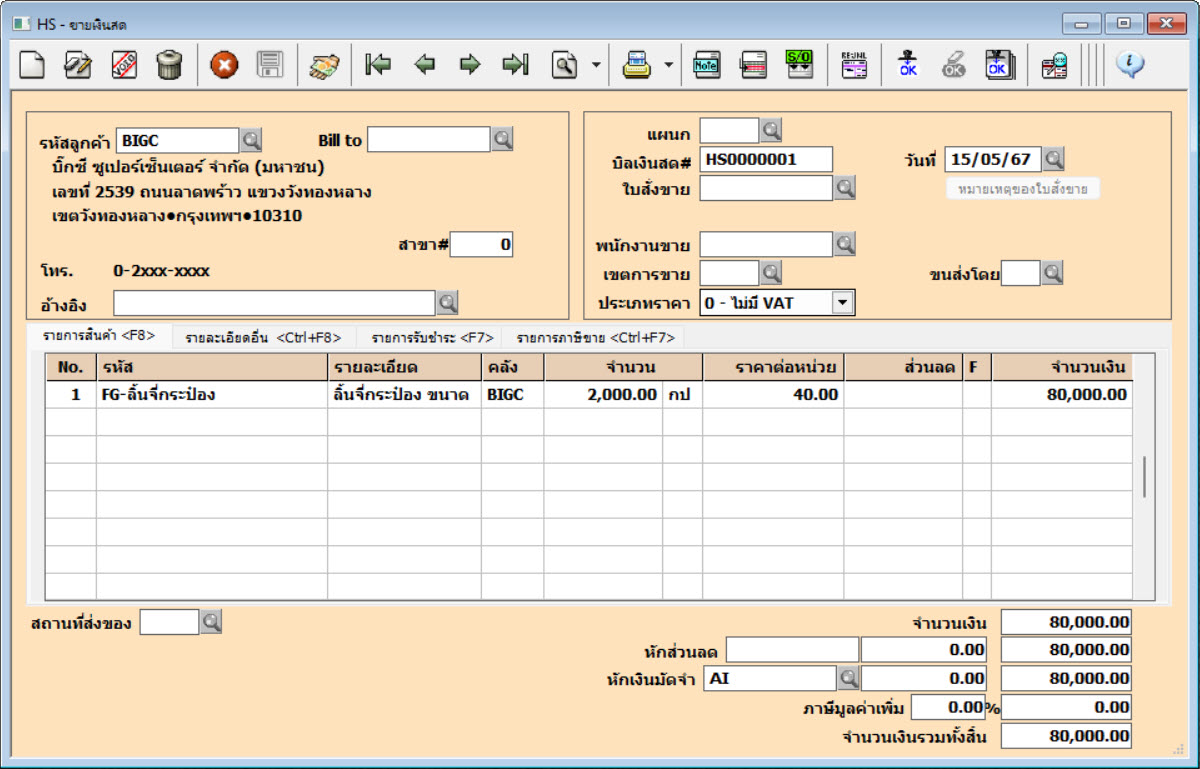This screenshot has height=769, width=1200.
Task: Open the printer dropdown arrow
Action: click(668, 66)
